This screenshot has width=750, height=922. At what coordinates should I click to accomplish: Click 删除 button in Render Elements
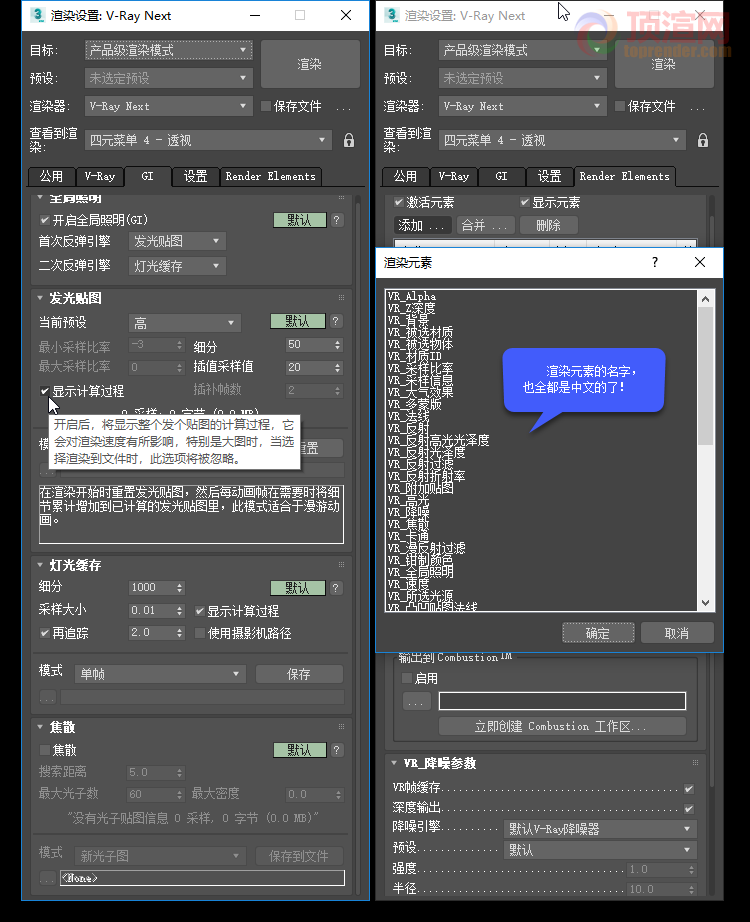click(x=548, y=225)
